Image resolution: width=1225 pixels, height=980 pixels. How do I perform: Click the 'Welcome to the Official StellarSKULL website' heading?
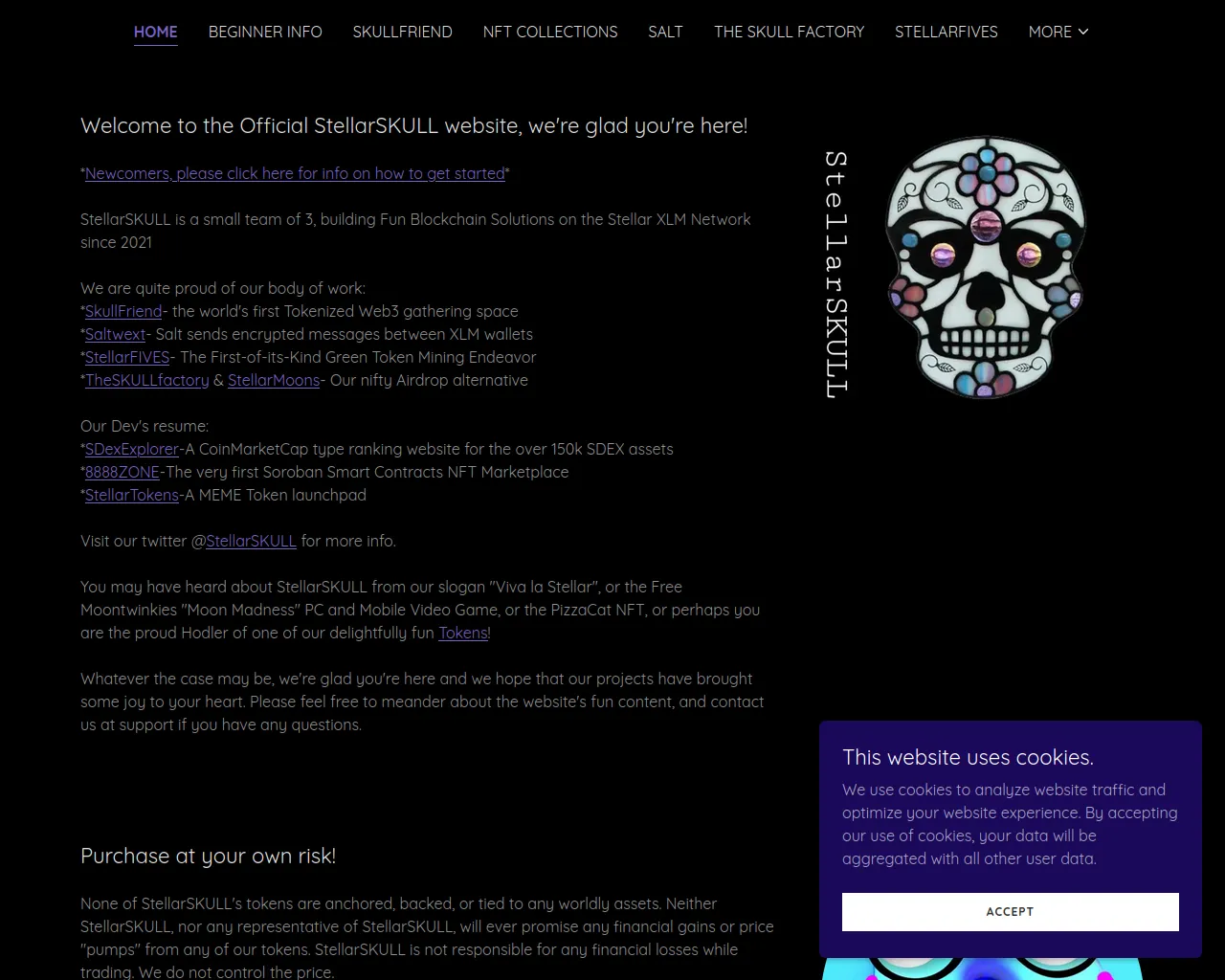coord(414,125)
